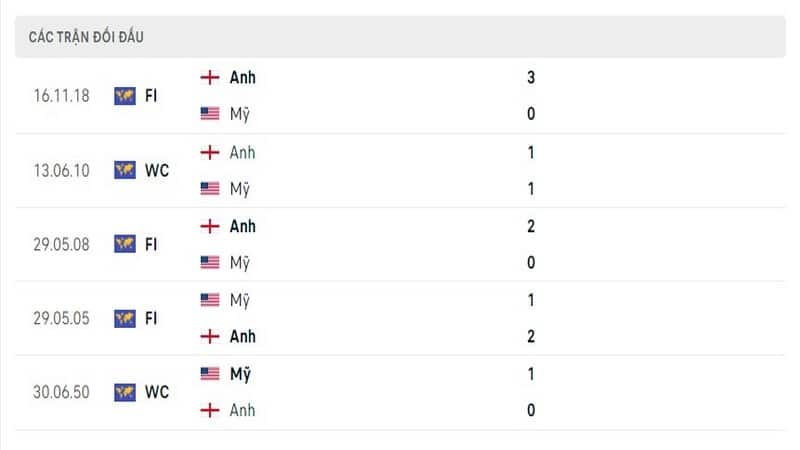Image resolution: width=800 pixels, height=450 pixels.
Task: Click the WC competition label for 30.06.50
Action: point(157,392)
